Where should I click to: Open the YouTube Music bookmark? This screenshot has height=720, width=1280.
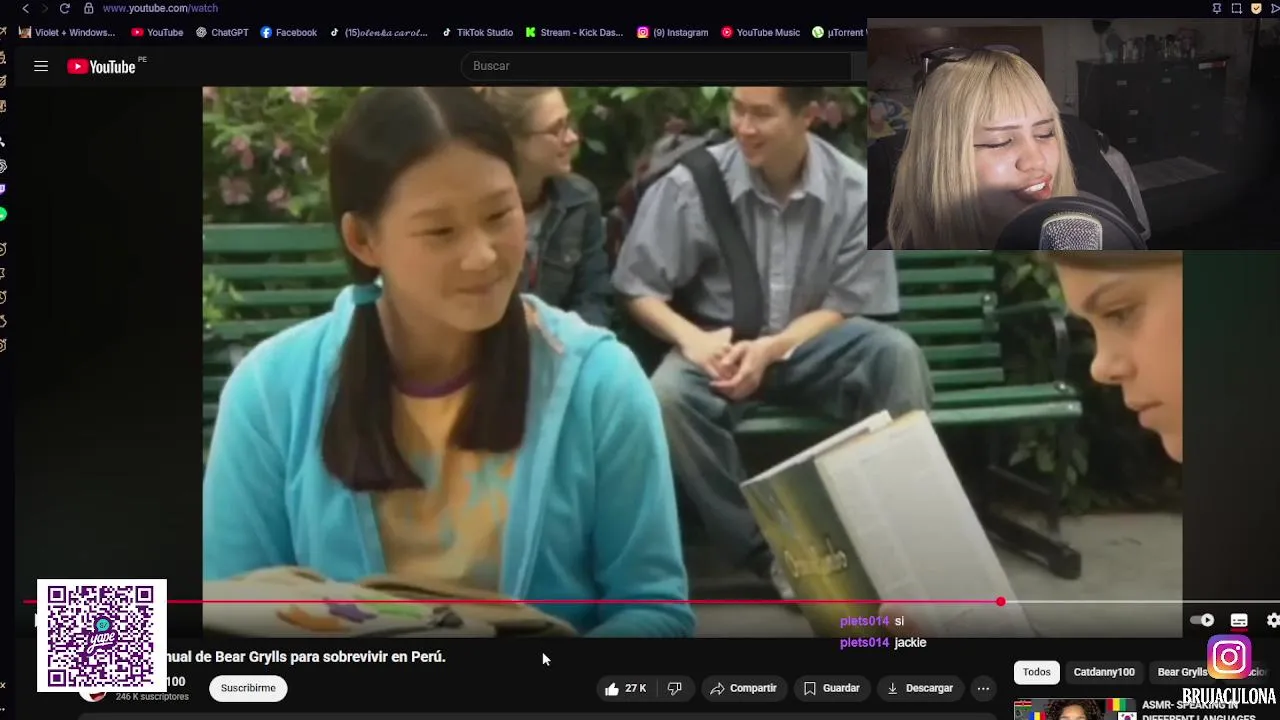pyautogui.click(x=760, y=32)
